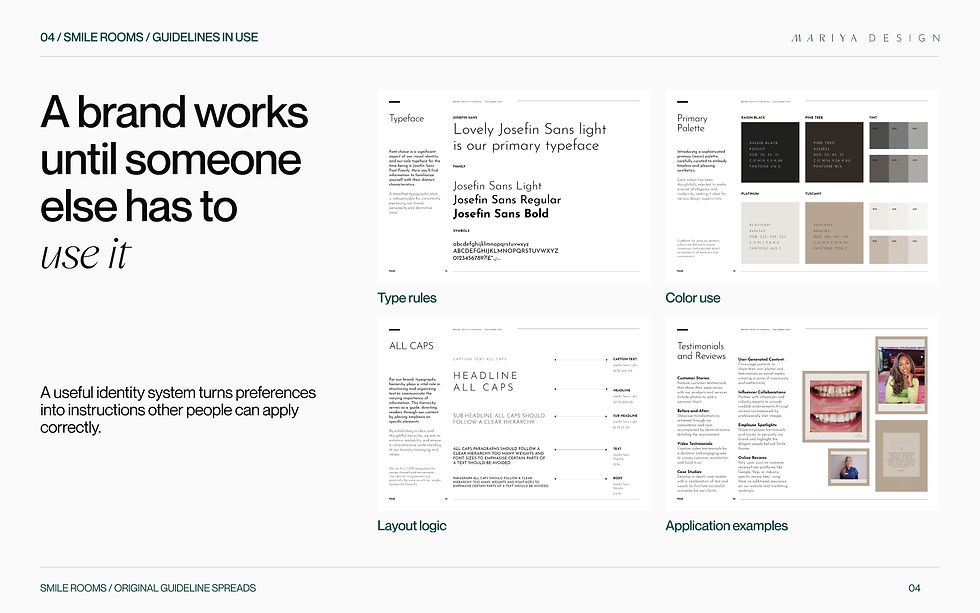Click the teeth before-and-after photo
Image resolution: width=980 pixels, height=613 pixels.
pos(836,407)
